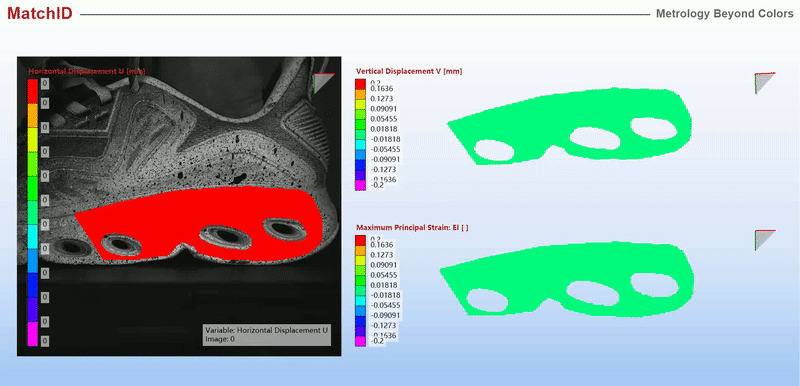Pick yellow swatch in Vertical Displacement legend
The image size is (800, 386).
click(x=361, y=105)
